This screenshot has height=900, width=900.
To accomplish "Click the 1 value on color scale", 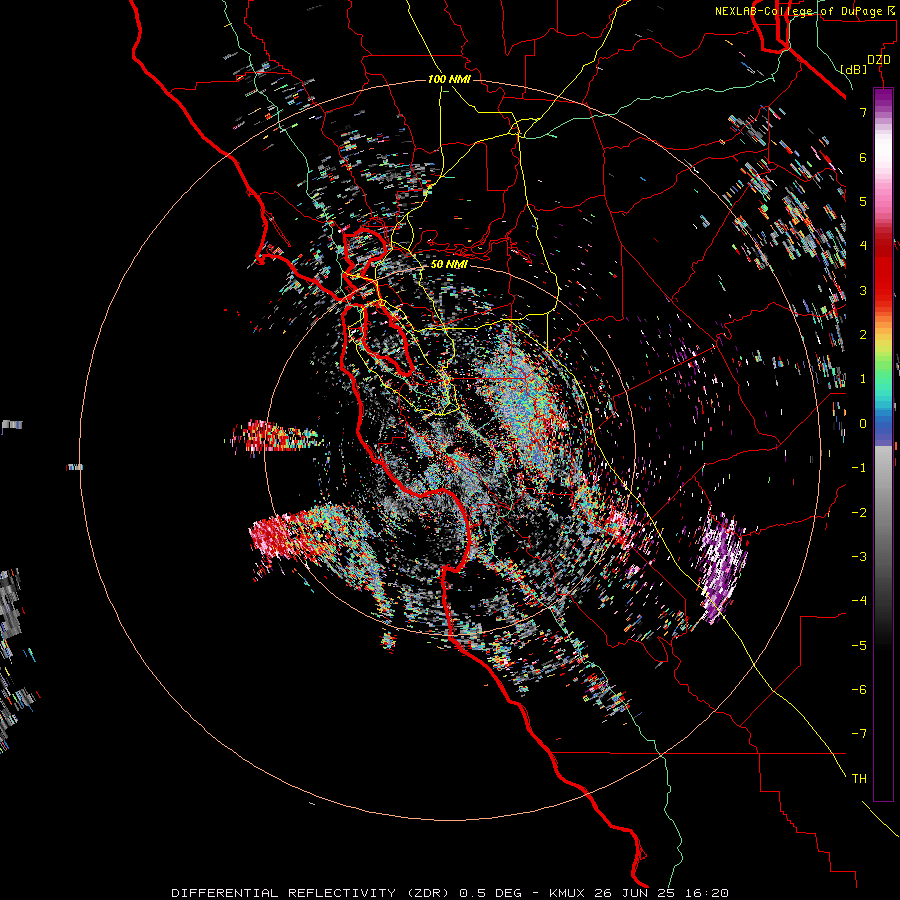I will pyautogui.click(x=863, y=379).
